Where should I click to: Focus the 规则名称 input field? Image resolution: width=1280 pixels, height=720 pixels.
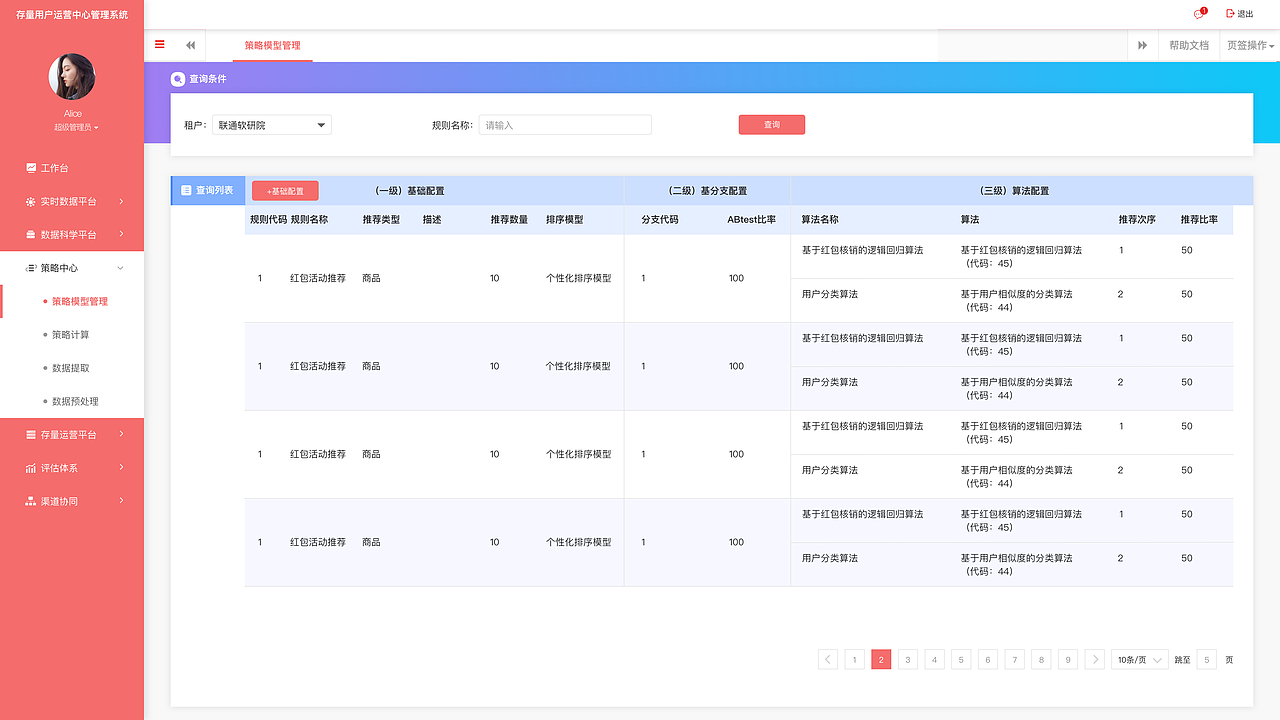point(565,125)
